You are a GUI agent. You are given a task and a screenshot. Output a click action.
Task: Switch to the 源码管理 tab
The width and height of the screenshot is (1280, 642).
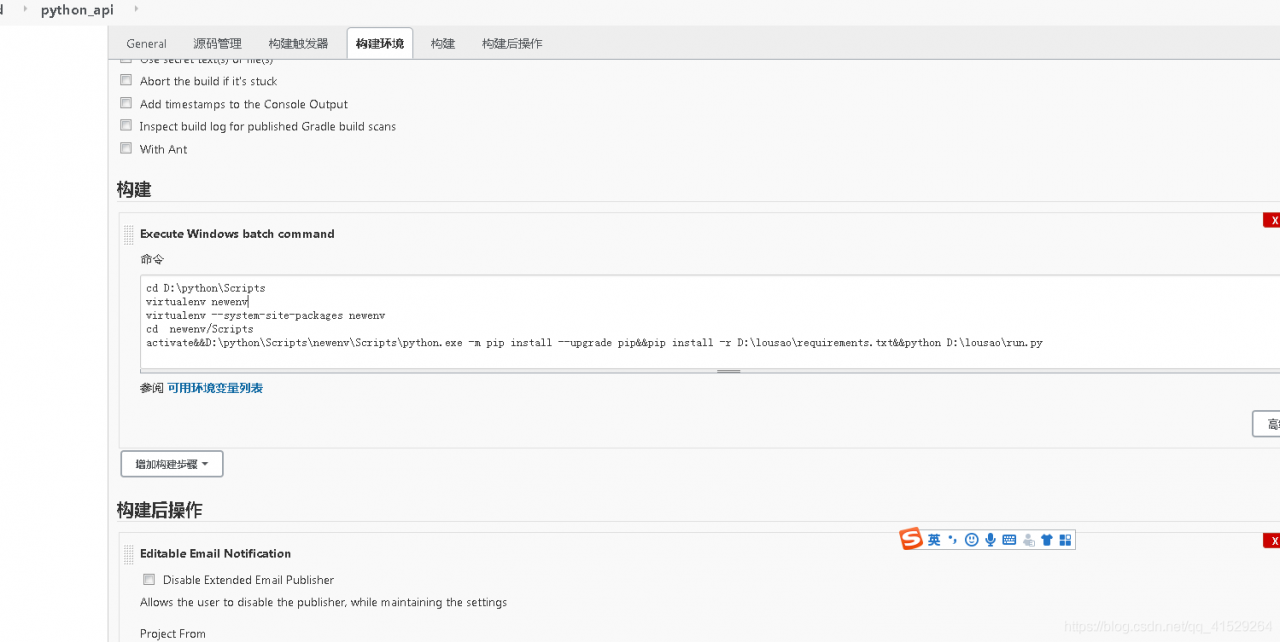click(217, 44)
